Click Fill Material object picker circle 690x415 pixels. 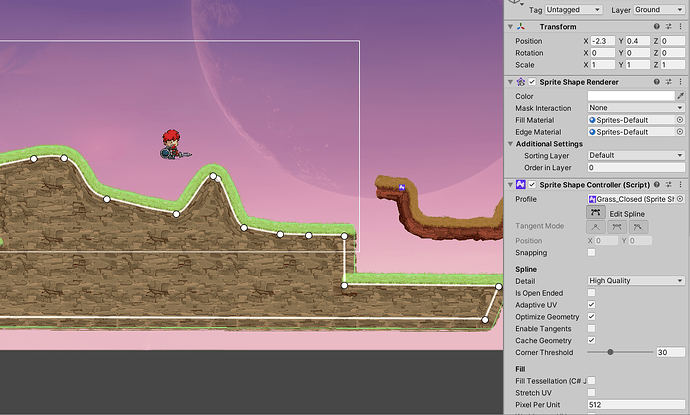(680, 120)
